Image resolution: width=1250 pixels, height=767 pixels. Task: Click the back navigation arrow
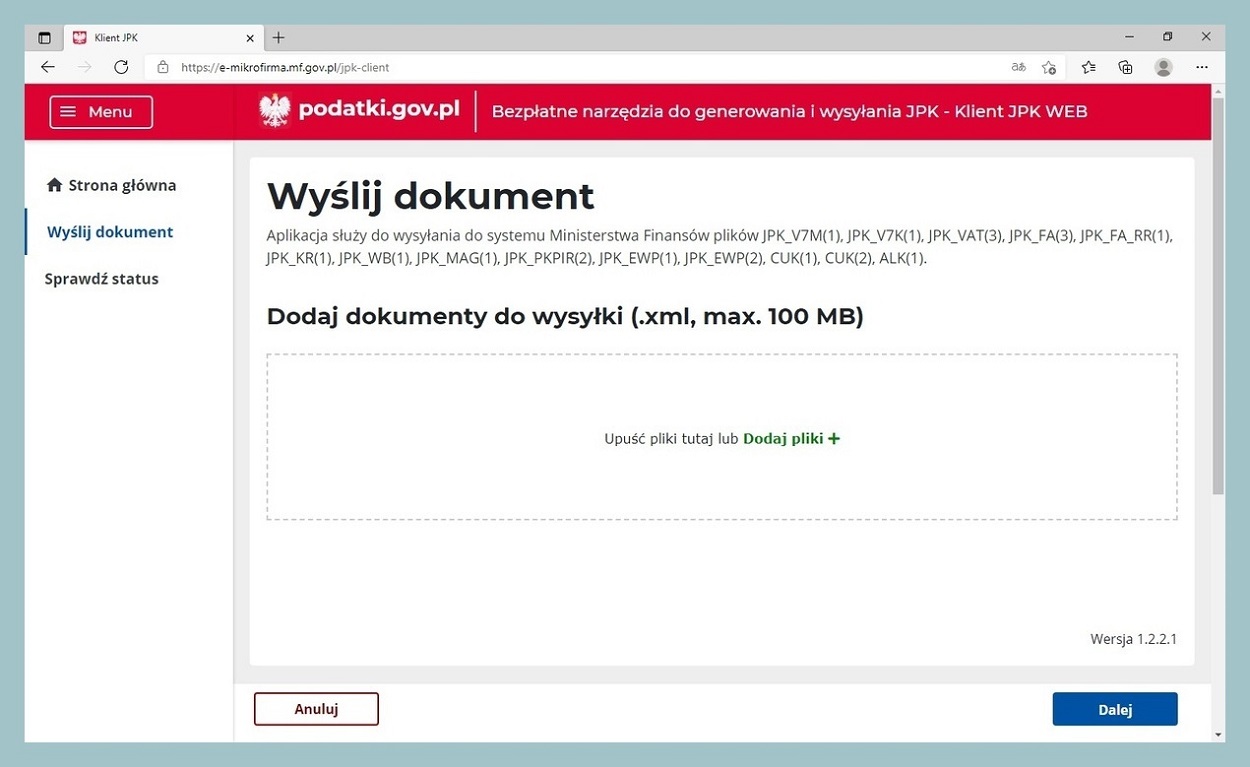47,66
